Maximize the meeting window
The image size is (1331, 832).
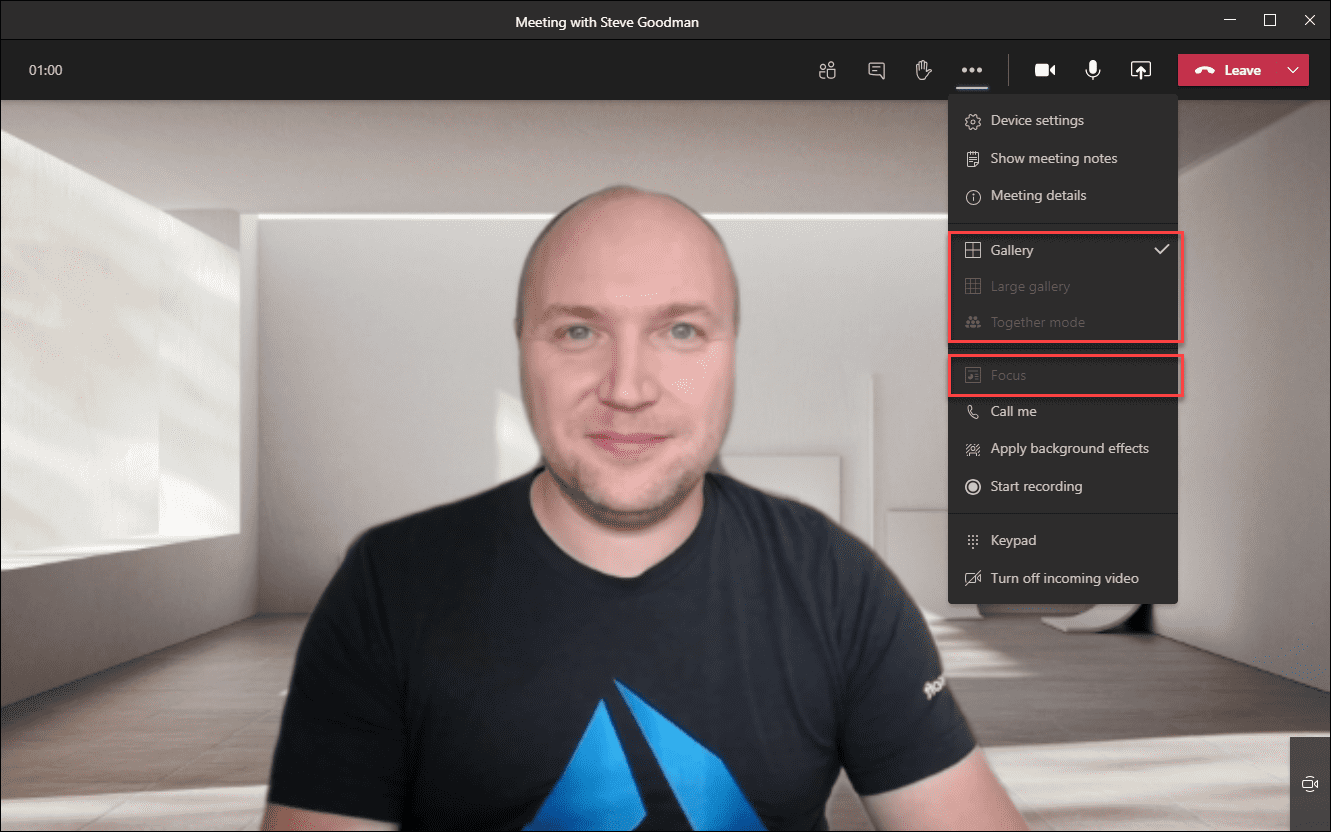[1270, 20]
